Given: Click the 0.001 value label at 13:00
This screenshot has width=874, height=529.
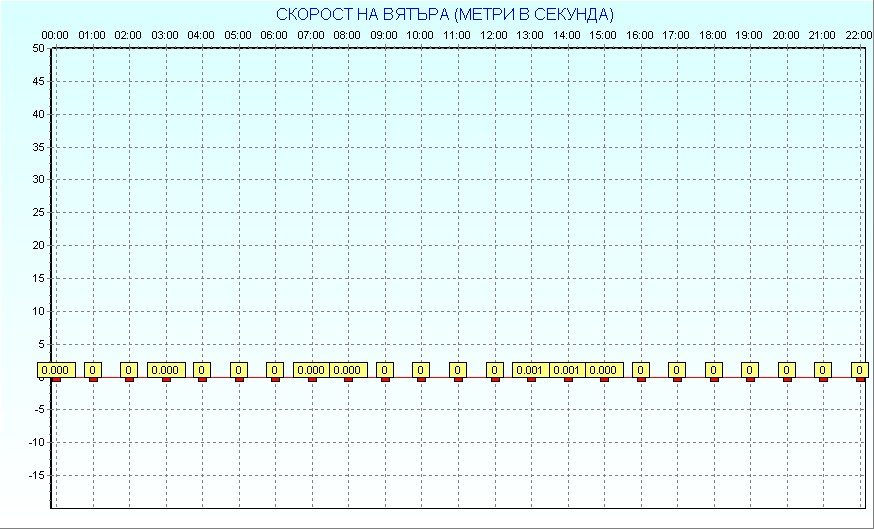Looking at the screenshot, I should [530, 370].
